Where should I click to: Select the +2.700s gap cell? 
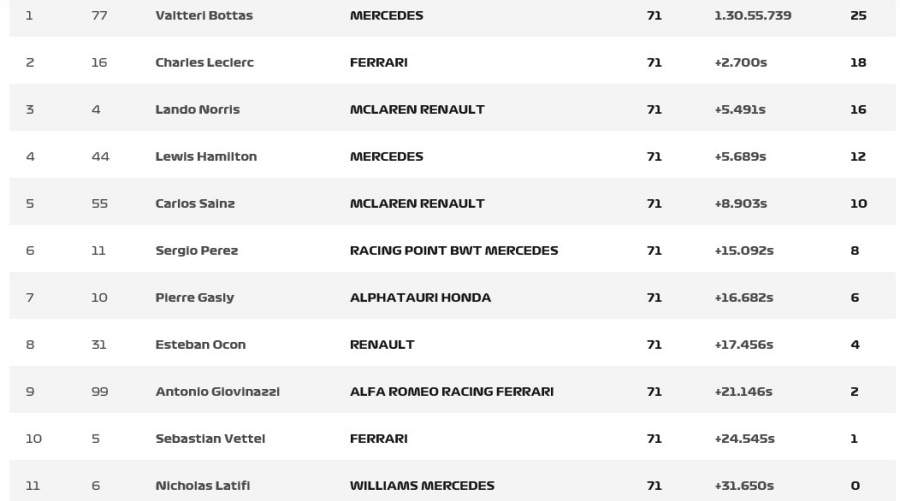pyautogui.click(x=740, y=63)
